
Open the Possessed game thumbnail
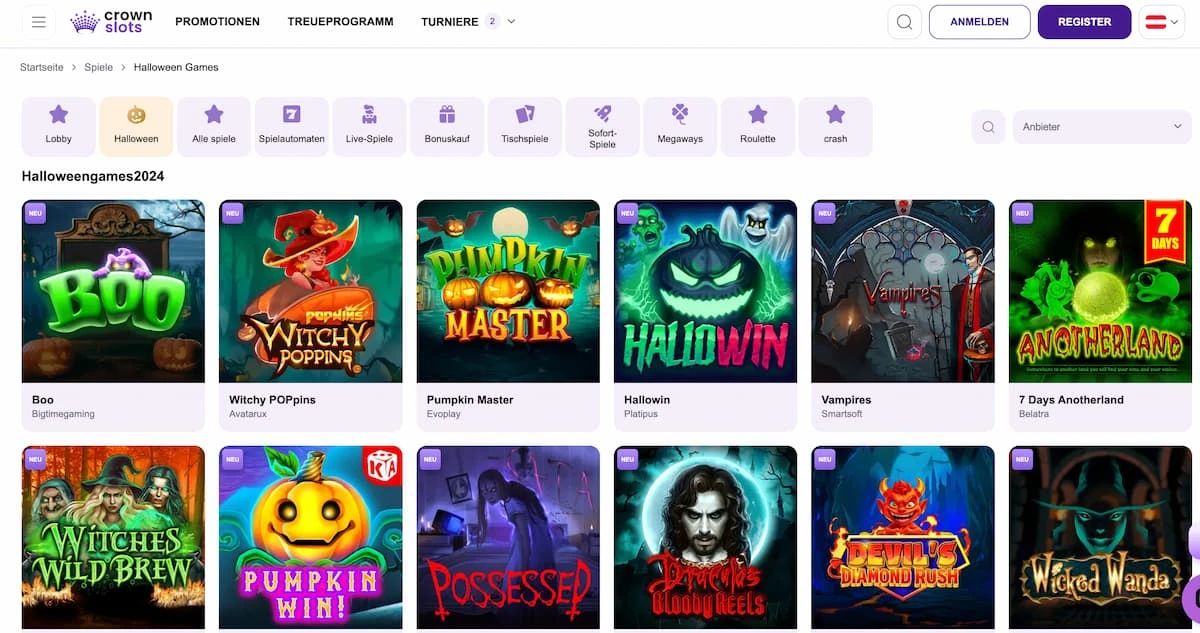[508, 538]
